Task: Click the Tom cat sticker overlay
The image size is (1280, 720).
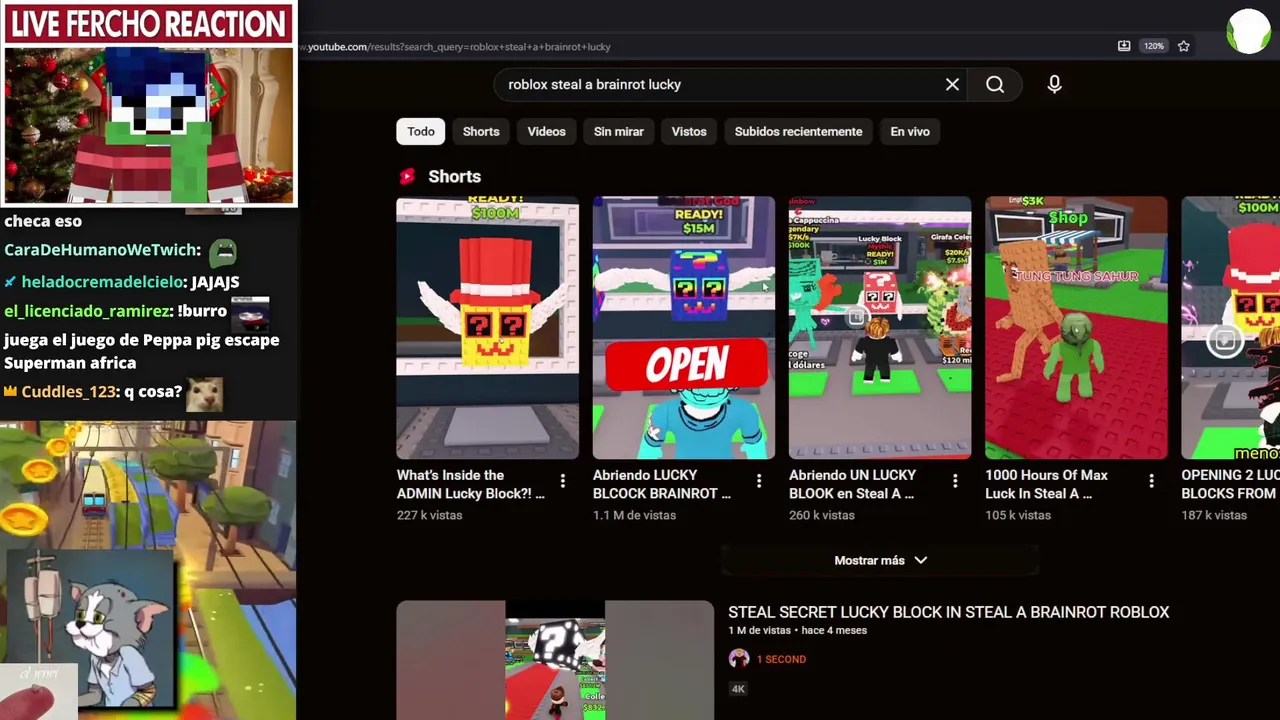Action: [90, 630]
